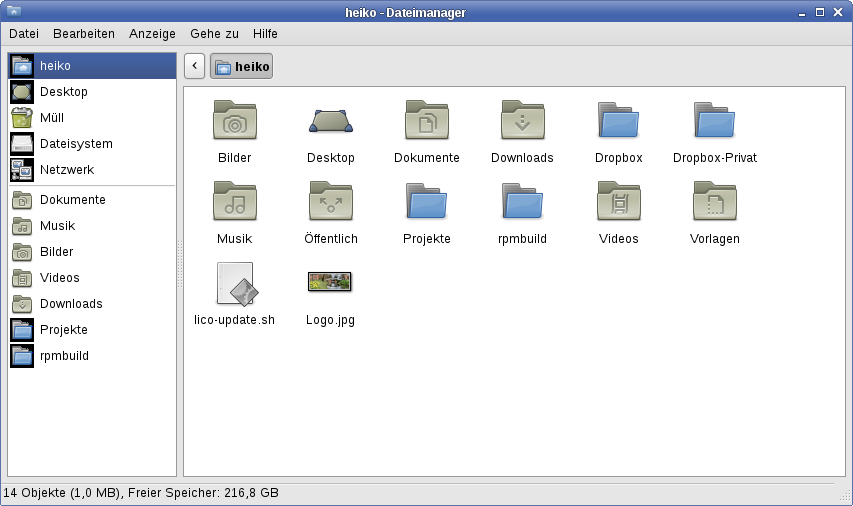Click the Desktop icon in the file area
853x506 pixels.
tap(330, 122)
